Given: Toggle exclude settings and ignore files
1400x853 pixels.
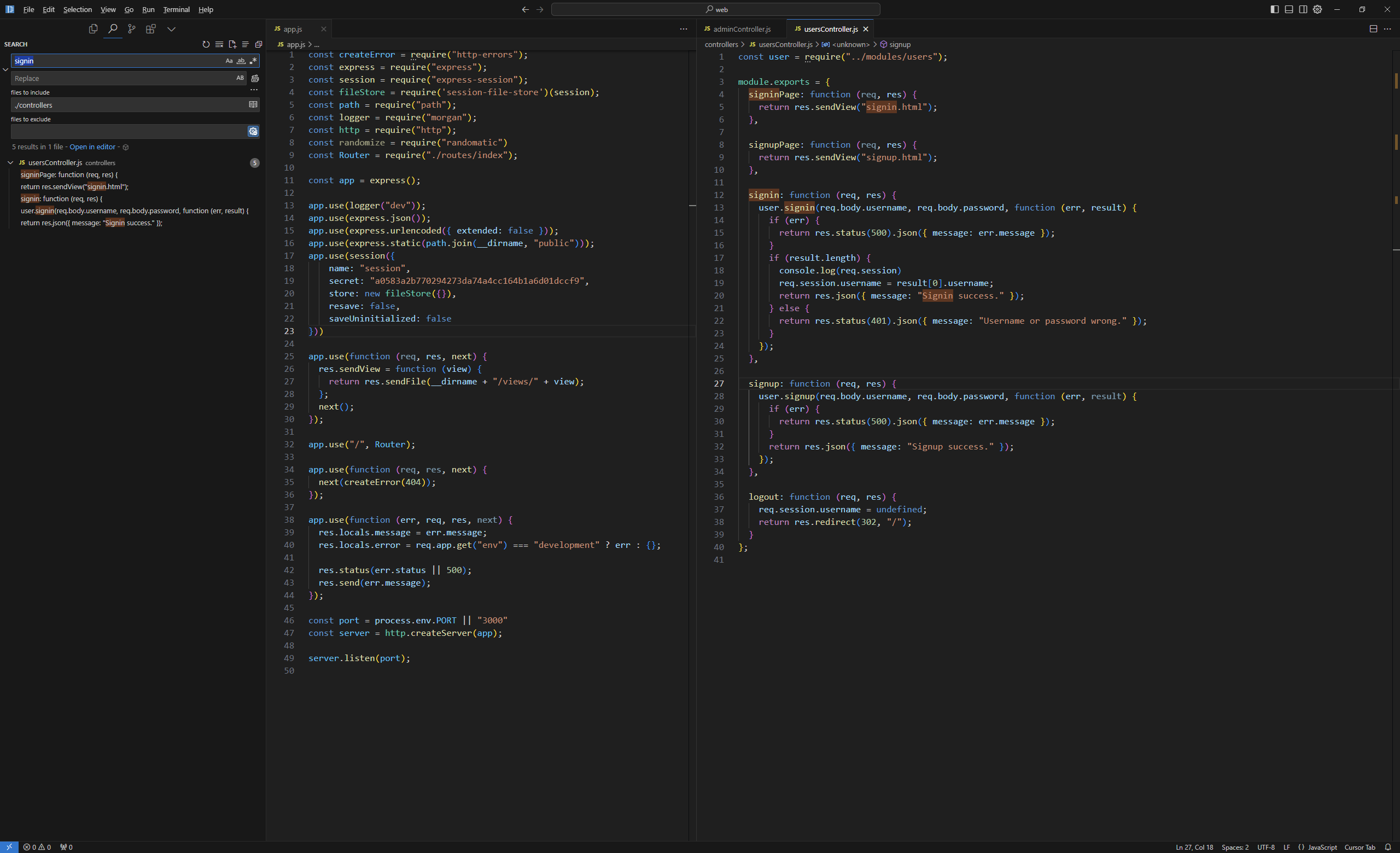Looking at the screenshot, I should click(253, 131).
